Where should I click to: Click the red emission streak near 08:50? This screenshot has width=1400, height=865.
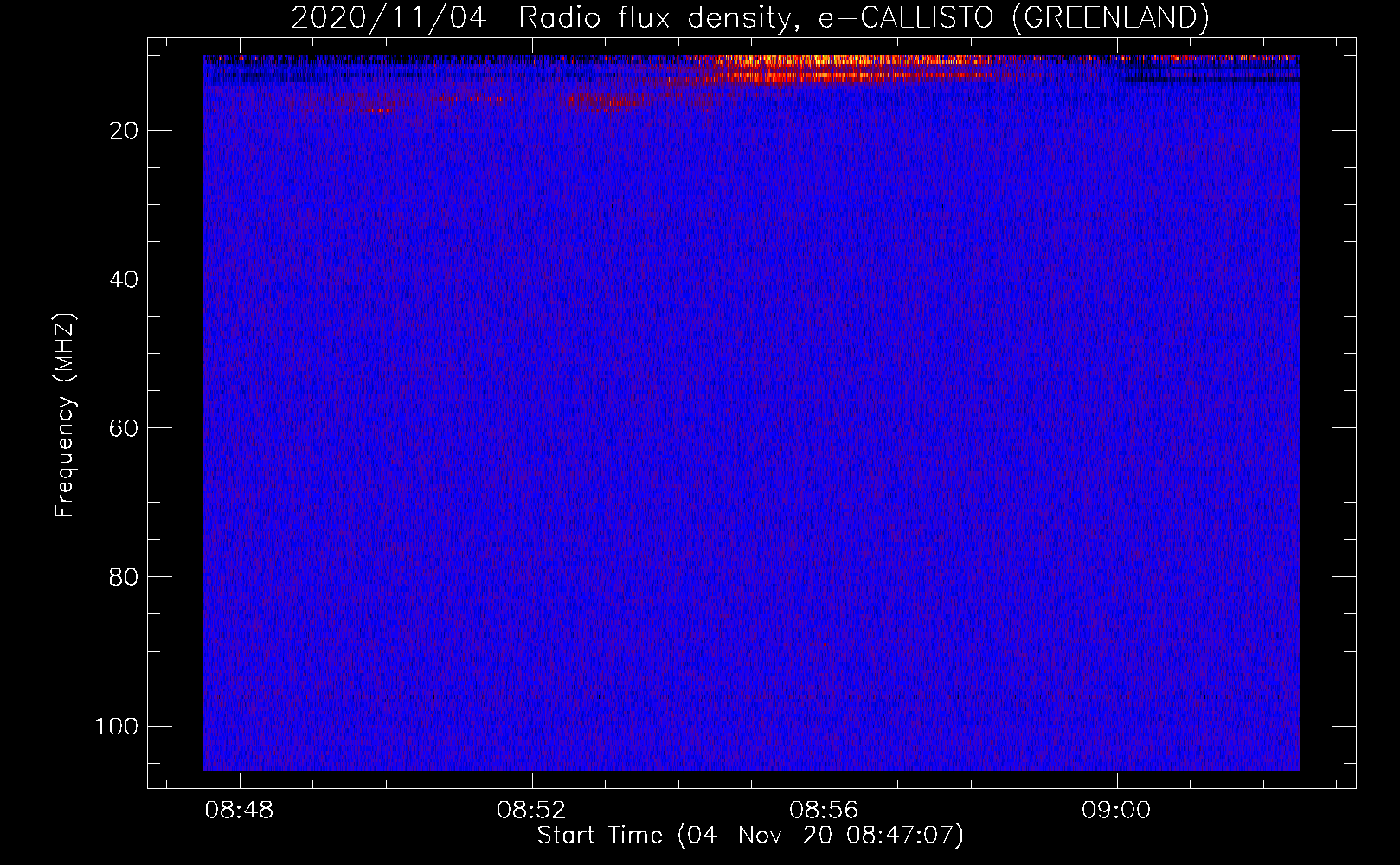(381, 110)
